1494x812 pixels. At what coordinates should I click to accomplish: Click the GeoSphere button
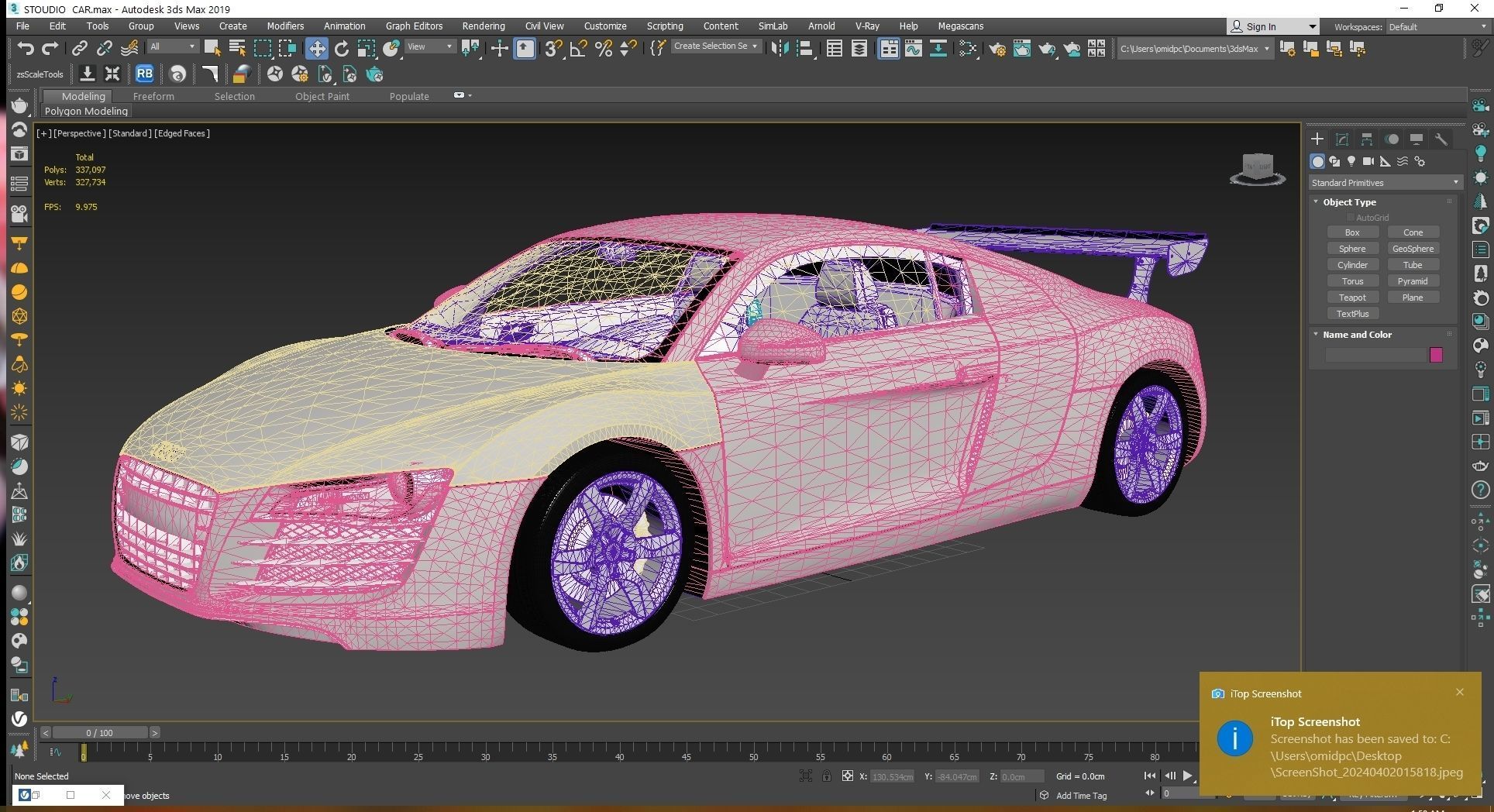1413,249
